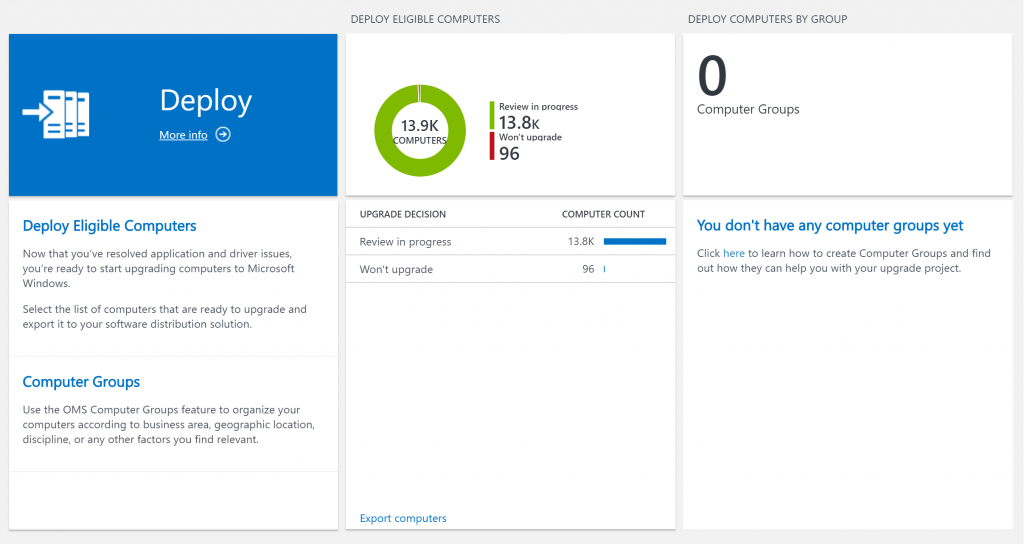Select the 13.9K Computers chart center
The height and width of the screenshot is (544, 1024).
[x=419, y=132]
